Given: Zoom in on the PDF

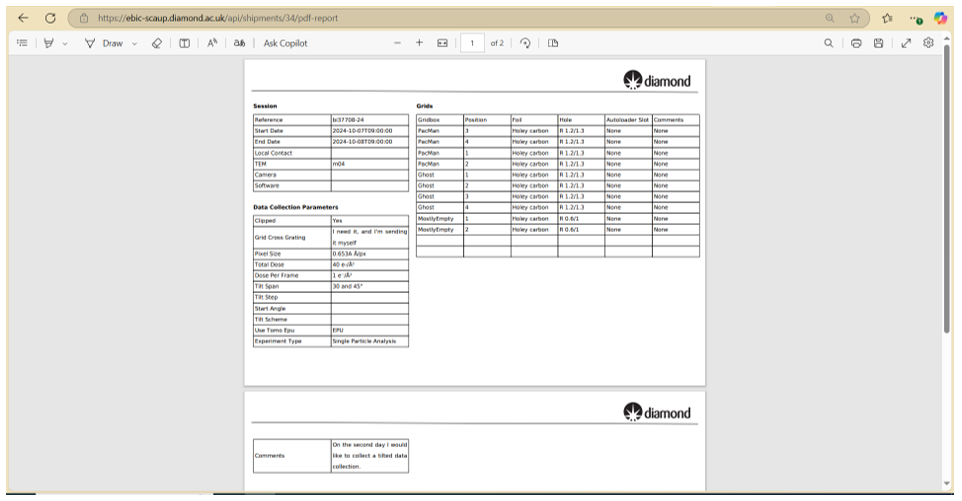Looking at the screenshot, I should (420, 43).
